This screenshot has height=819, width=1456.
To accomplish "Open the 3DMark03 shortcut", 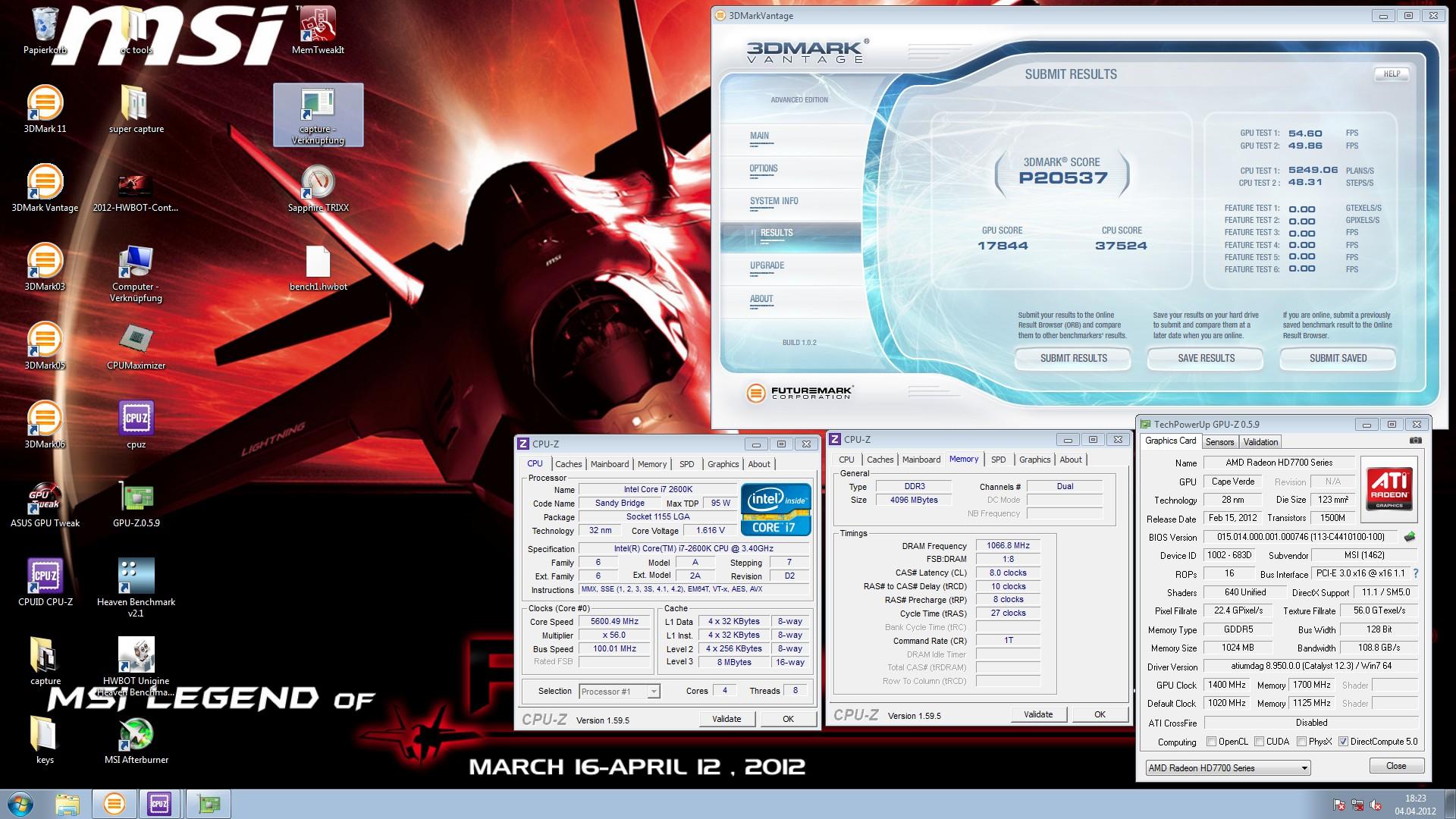I will click(x=45, y=267).
